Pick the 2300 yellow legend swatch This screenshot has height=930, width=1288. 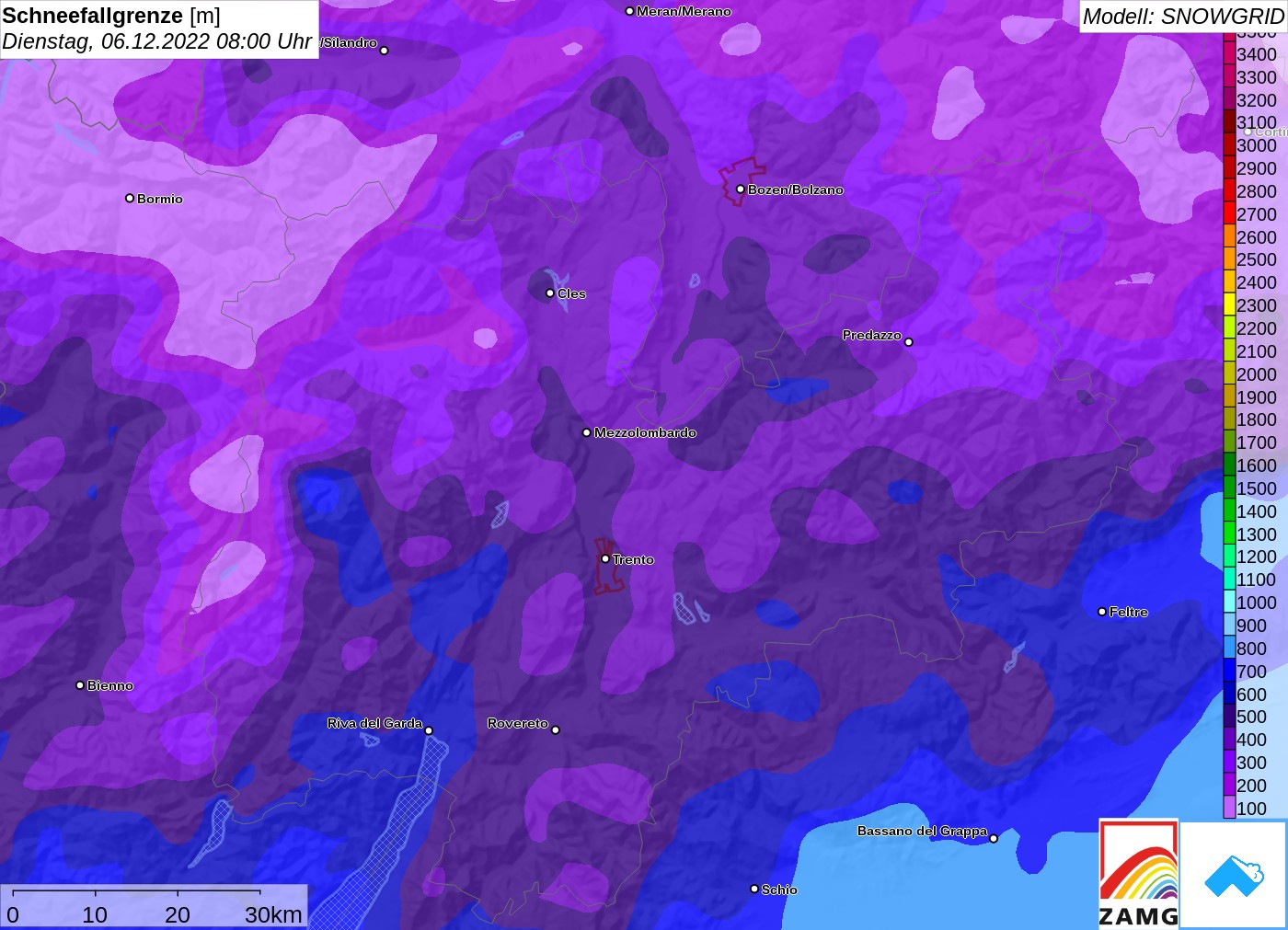1229,305
